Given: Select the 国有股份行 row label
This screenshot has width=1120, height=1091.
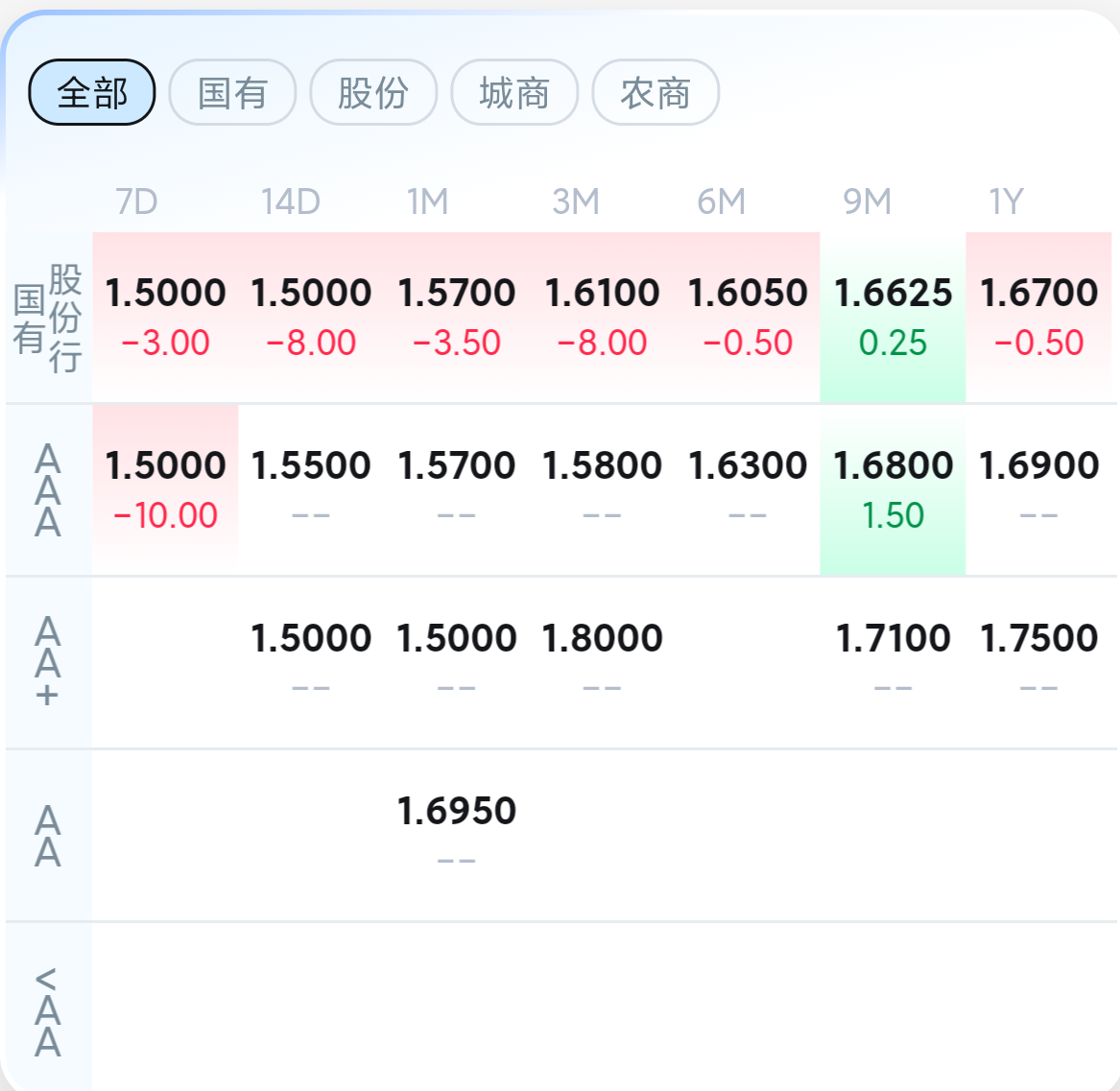Looking at the screenshot, I should [48, 318].
